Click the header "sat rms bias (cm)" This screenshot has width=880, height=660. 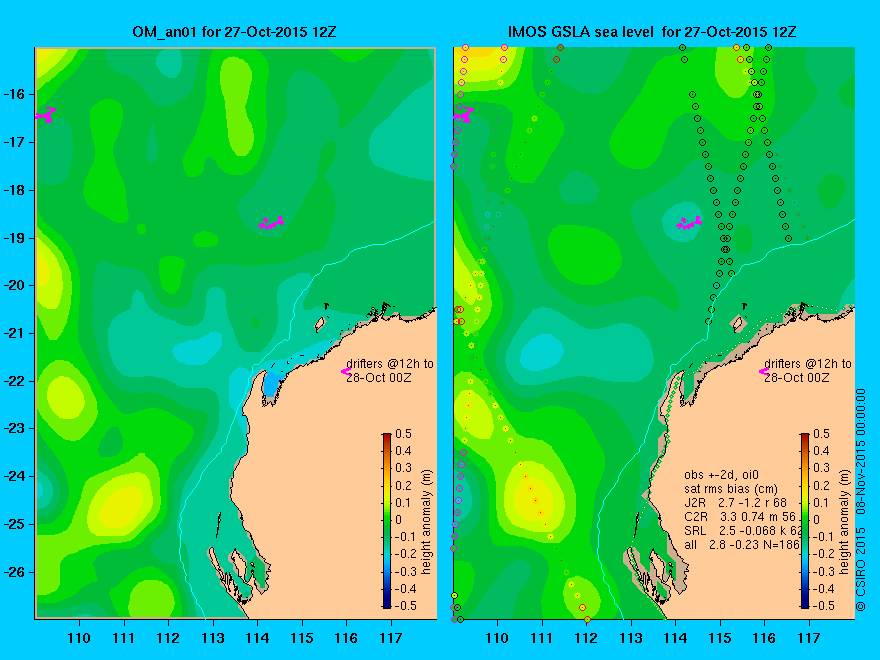point(731,489)
